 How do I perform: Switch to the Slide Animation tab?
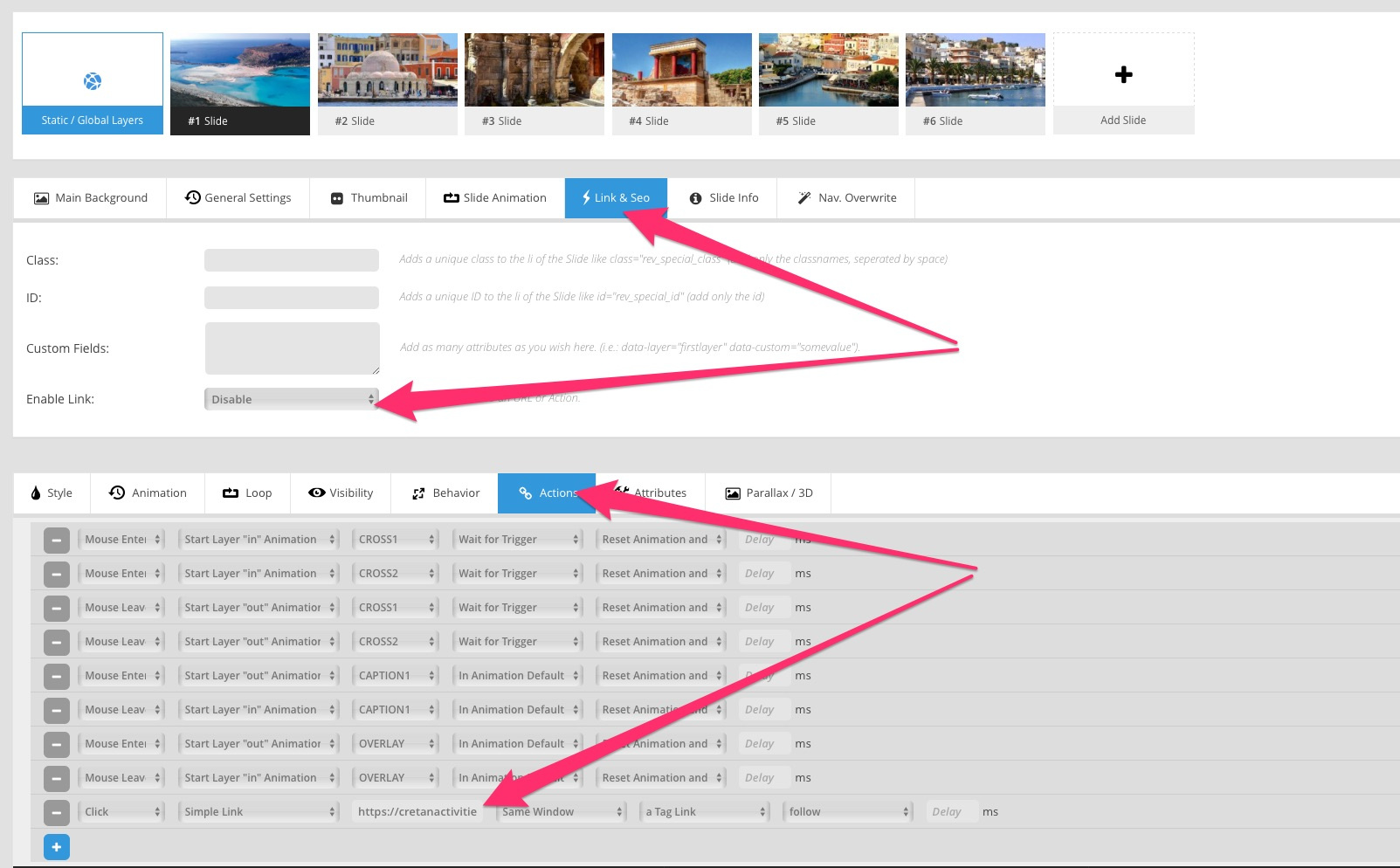[x=495, y=198]
